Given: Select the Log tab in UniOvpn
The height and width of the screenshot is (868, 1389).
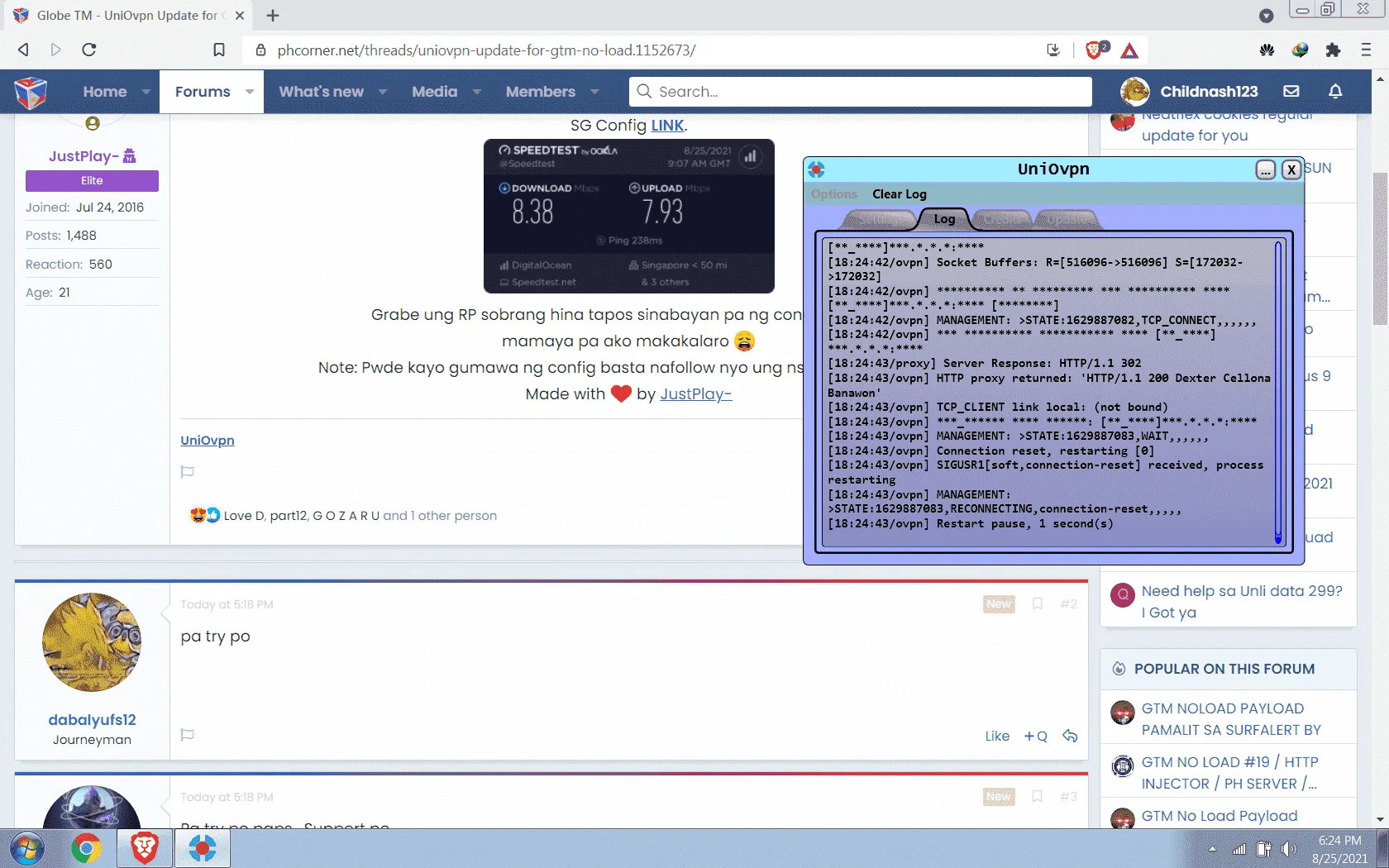Looking at the screenshot, I should coord(944,219).
